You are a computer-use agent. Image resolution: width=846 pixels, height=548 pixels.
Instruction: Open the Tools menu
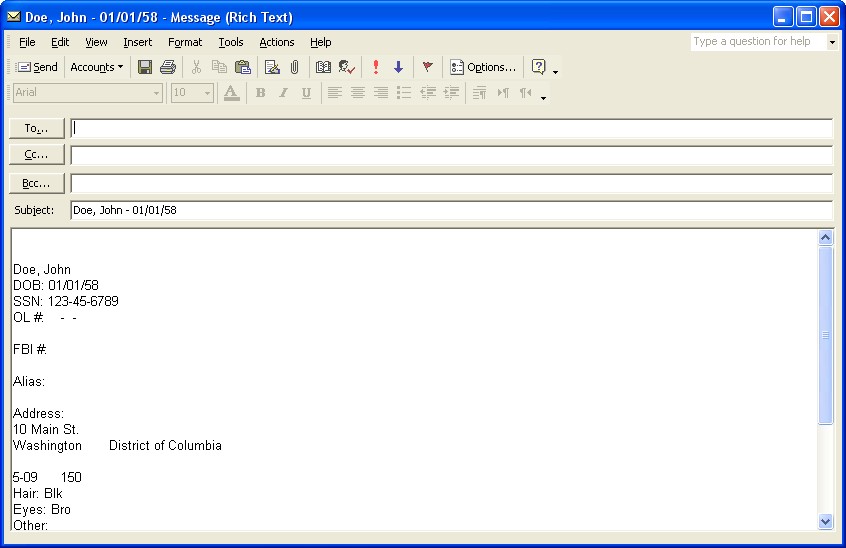tap(231, 42)
